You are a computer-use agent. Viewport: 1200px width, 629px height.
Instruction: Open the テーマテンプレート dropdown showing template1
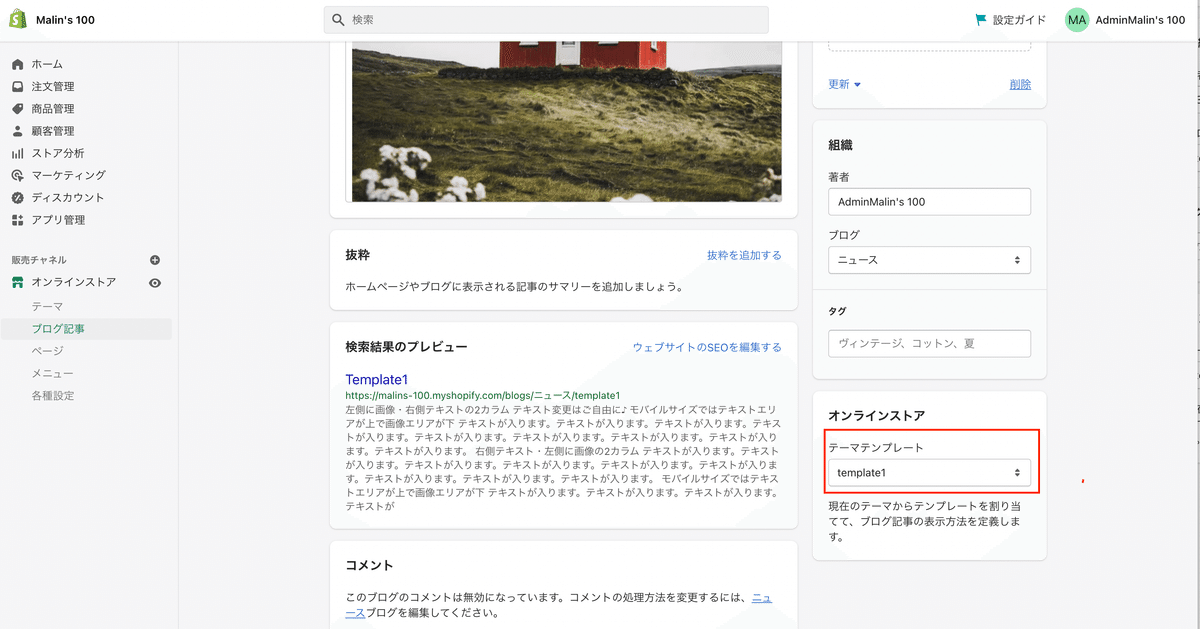tap(929, 472)
